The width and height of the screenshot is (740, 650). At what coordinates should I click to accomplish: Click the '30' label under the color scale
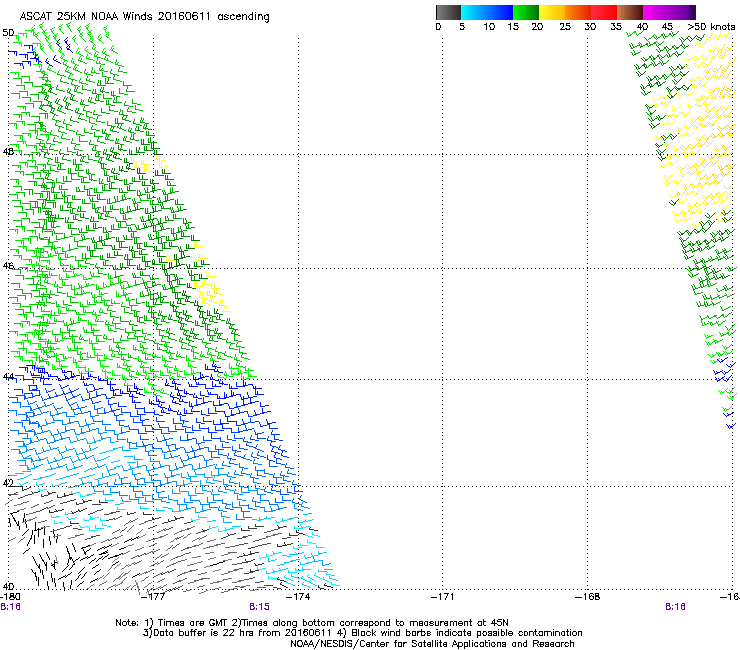pos(590,27)
